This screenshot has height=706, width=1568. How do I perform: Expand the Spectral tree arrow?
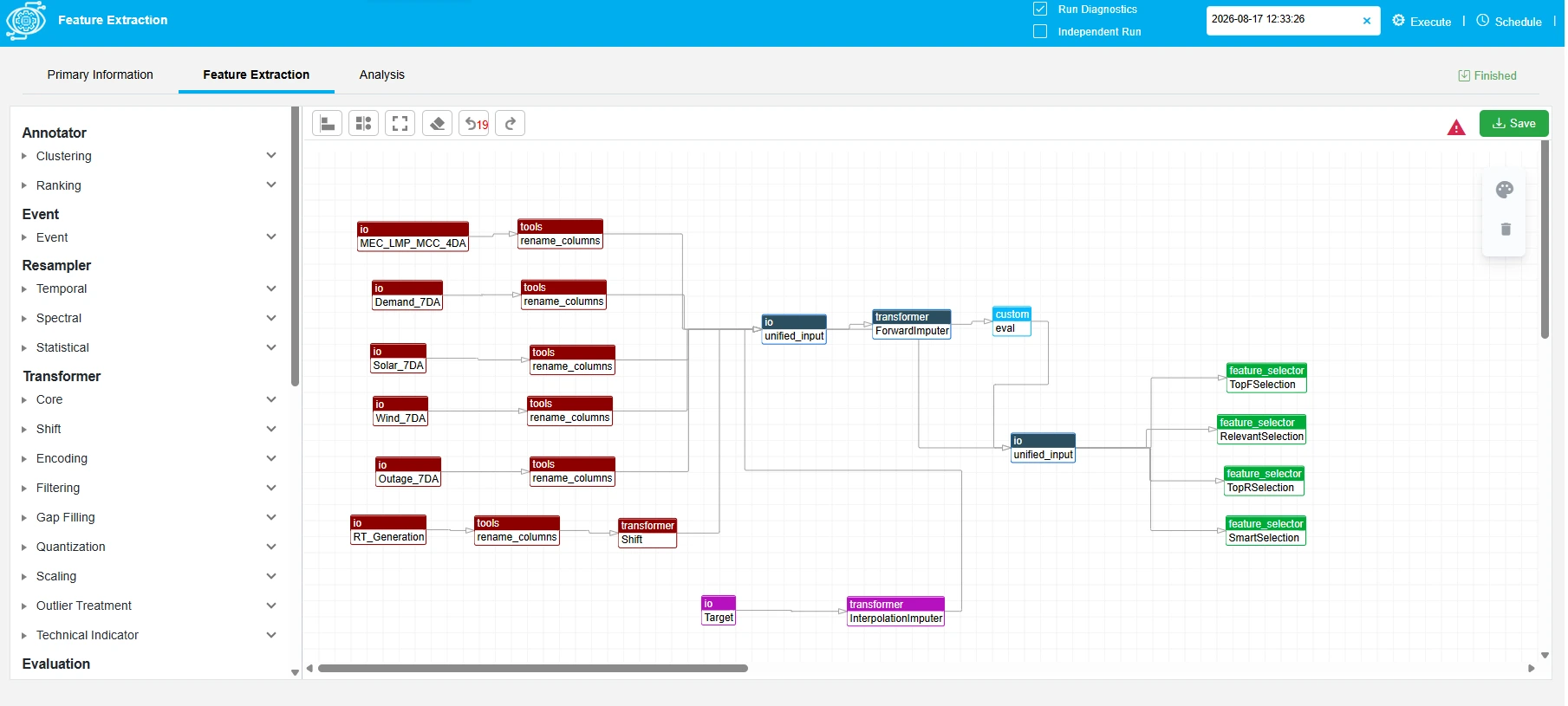[24, 319]
